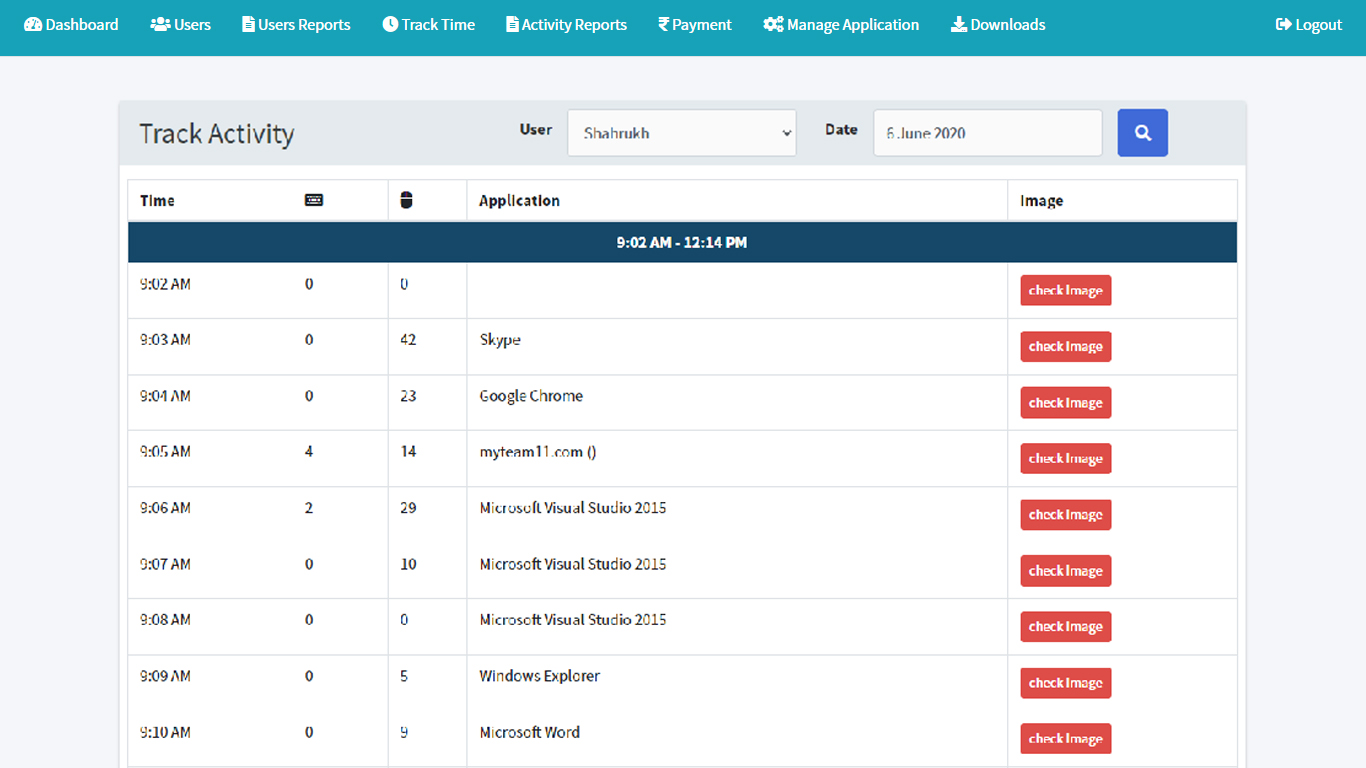Check image for the Google Chrome entry
1366x768 pixels.
point(1065,403)
